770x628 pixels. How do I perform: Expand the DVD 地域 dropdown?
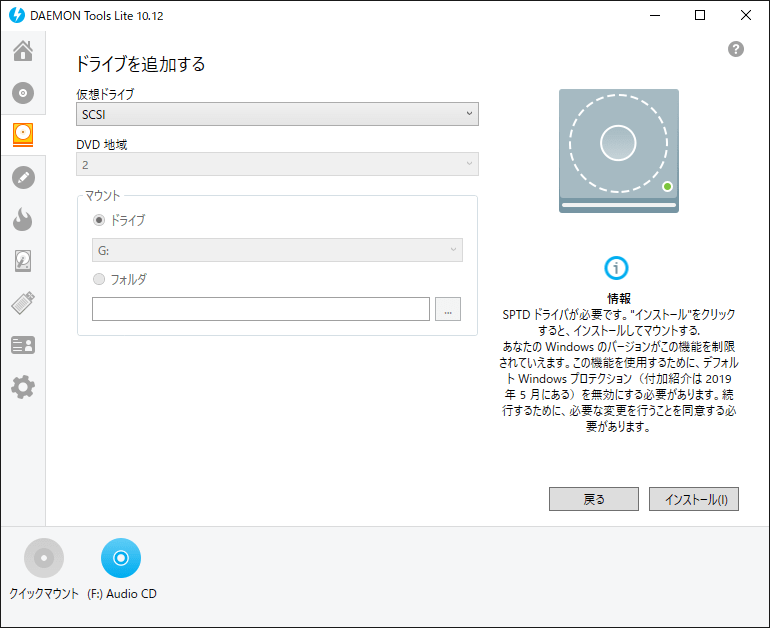[277, 164]
